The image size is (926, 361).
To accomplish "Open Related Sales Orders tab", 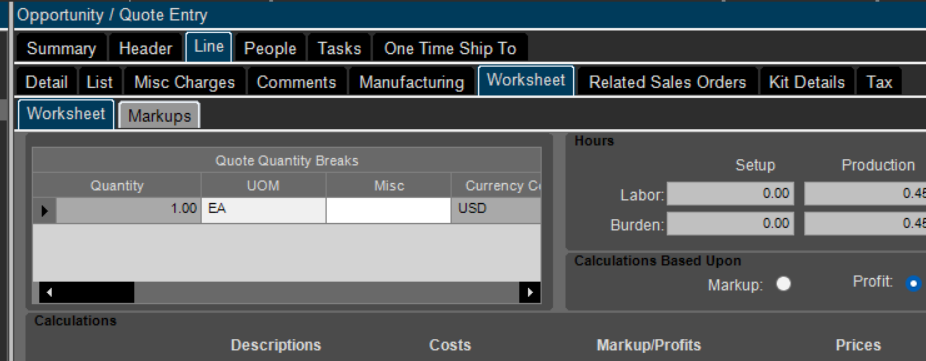I will (x=667, y=82).
